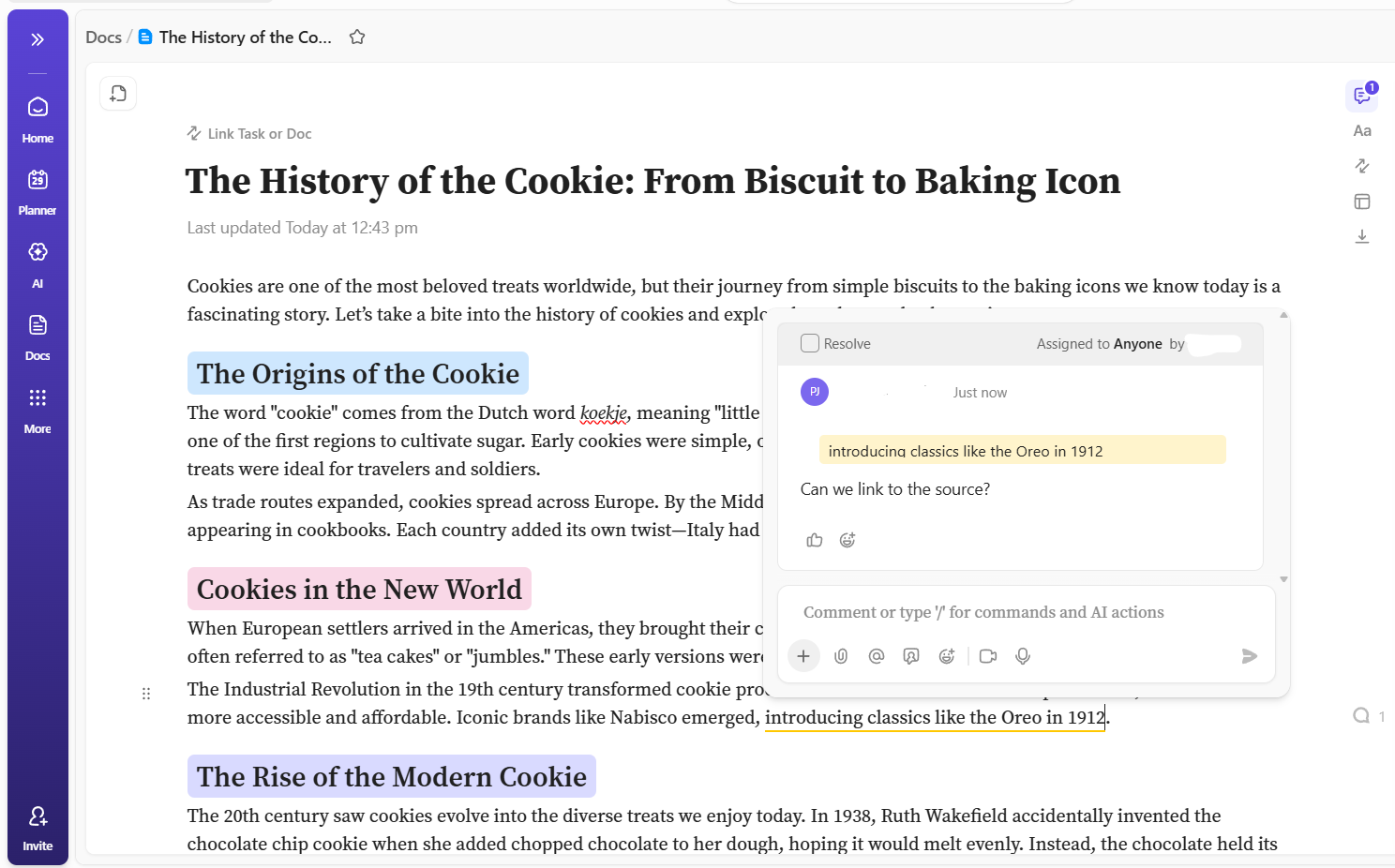The image size is (1395, 868).
Task: Open the Docs breadcrumb link
Action: point(103,37)
